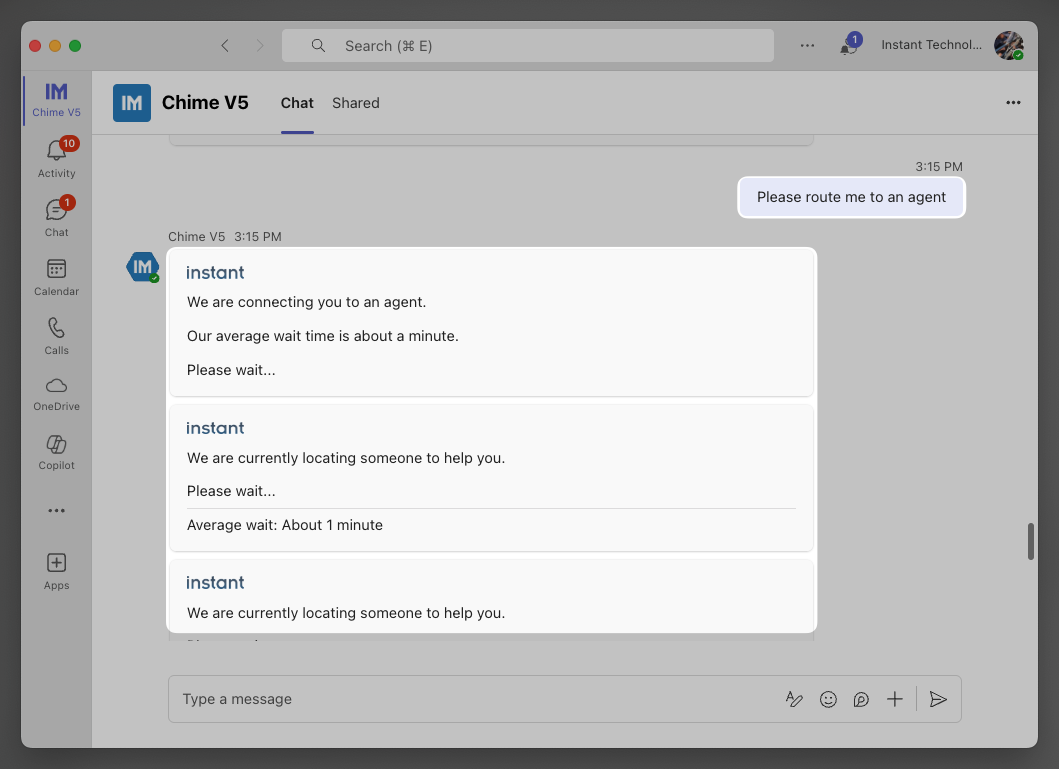Viewport: 1059px width, 769px height.
Task: Click the Chime V5 IM logo in header
Action: click(x=132, y=103)
